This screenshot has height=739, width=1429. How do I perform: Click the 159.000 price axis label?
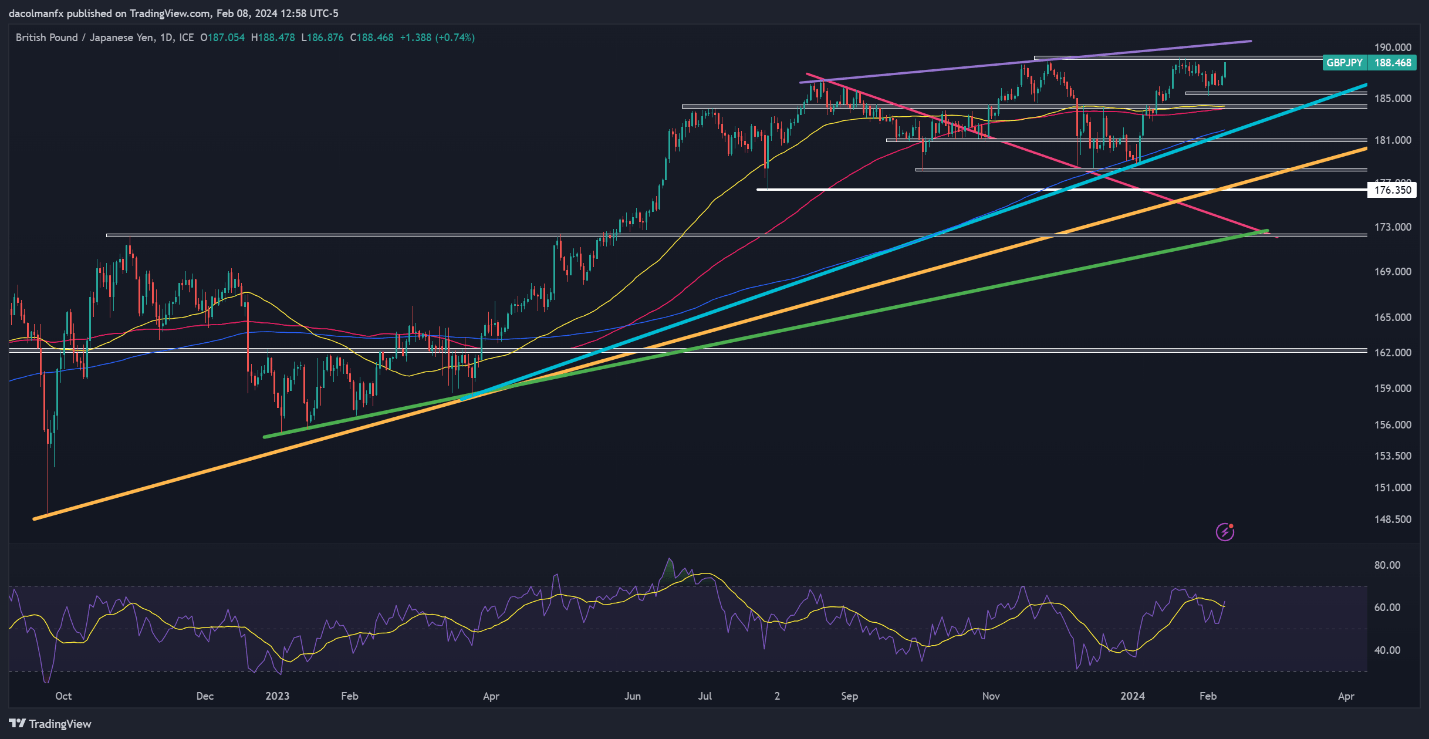pyautogui.click(x=1393, y=388)
